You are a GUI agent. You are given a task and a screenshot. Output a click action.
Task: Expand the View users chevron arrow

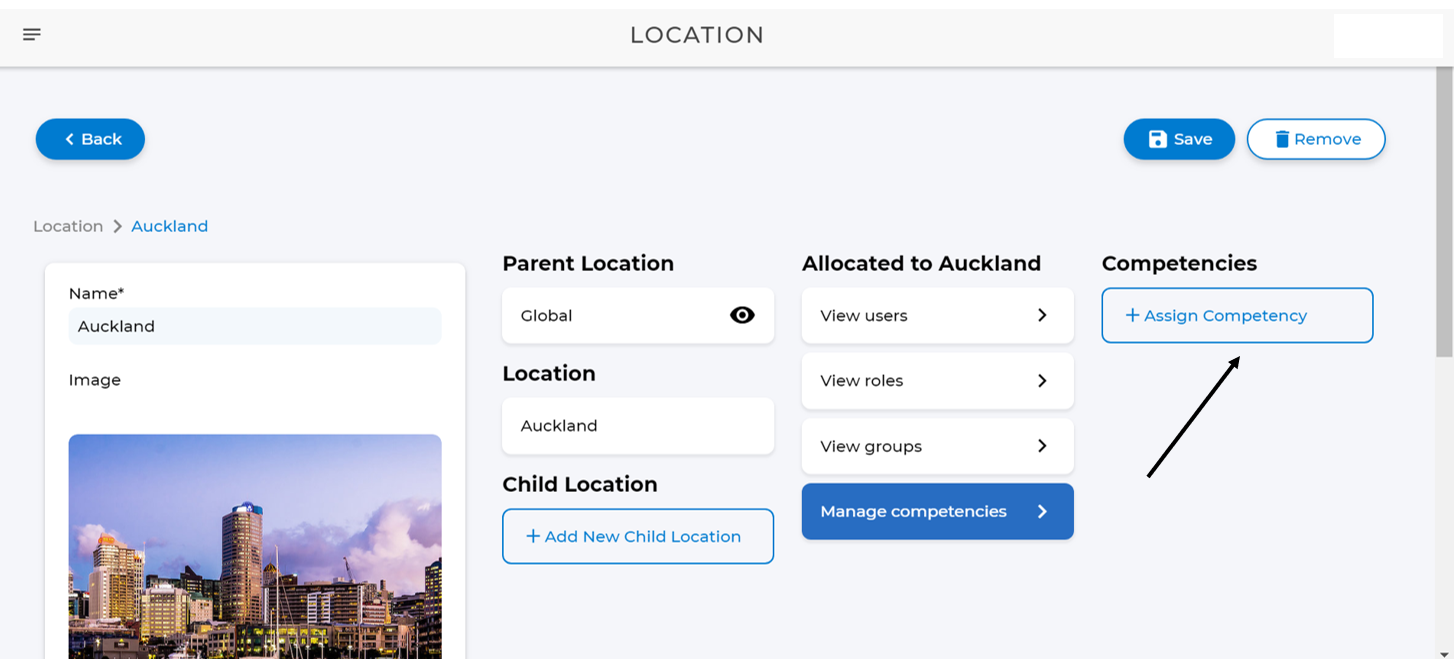click(x=1042, y=315)
